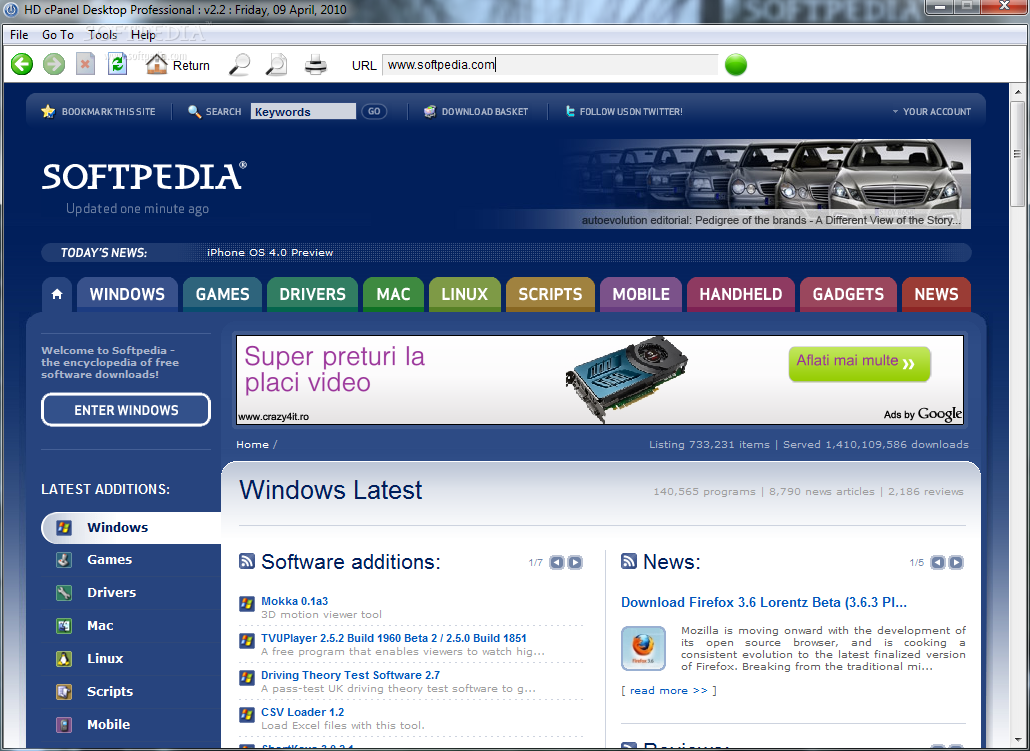The width and height of the screenshot is (1030, 751).
Task: Switch to the GADGETS tab
Action: click(849, 294)
